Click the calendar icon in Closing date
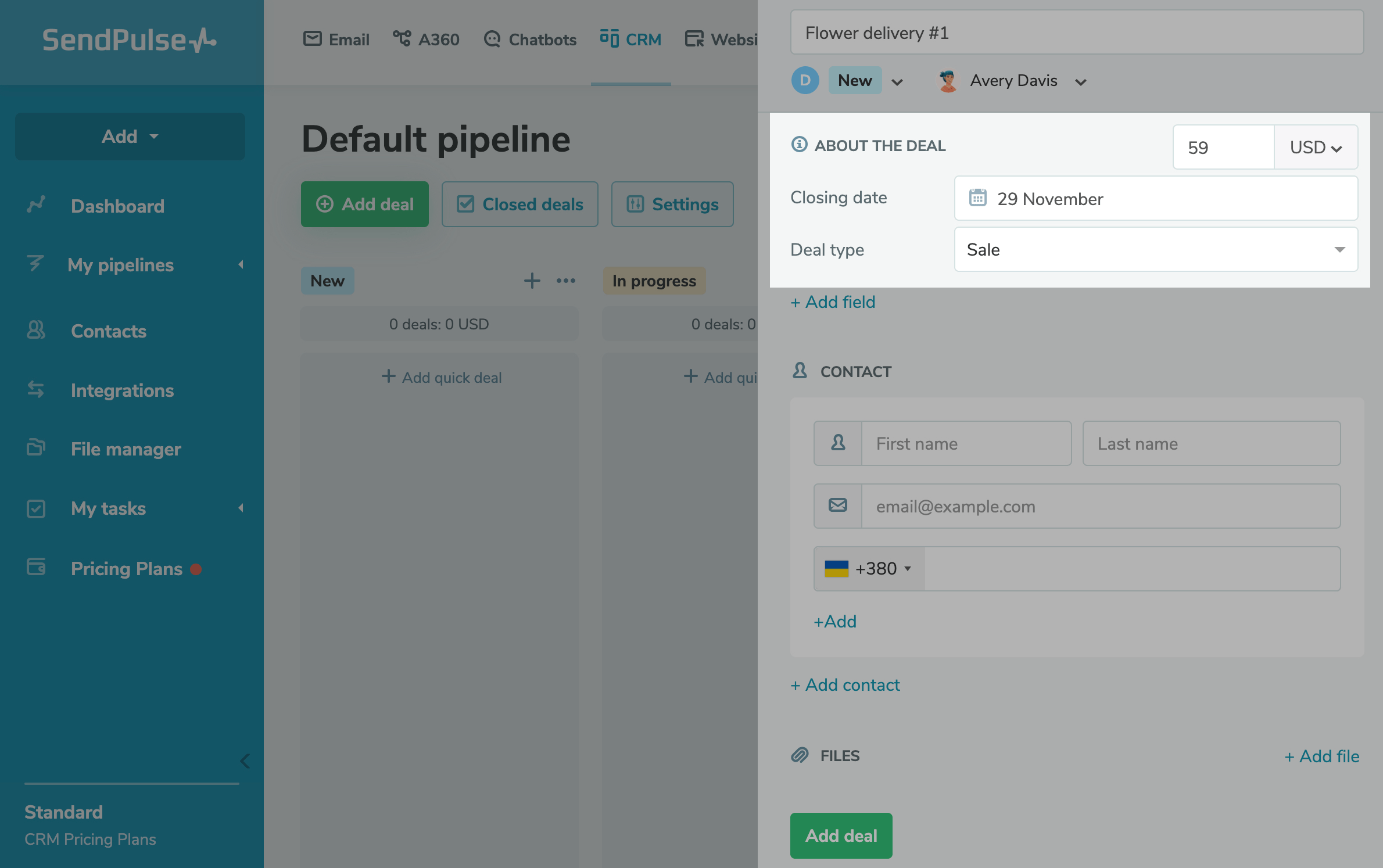This screenshot has height=868, width=1383. pyautogui.click(x=977, y=198)
